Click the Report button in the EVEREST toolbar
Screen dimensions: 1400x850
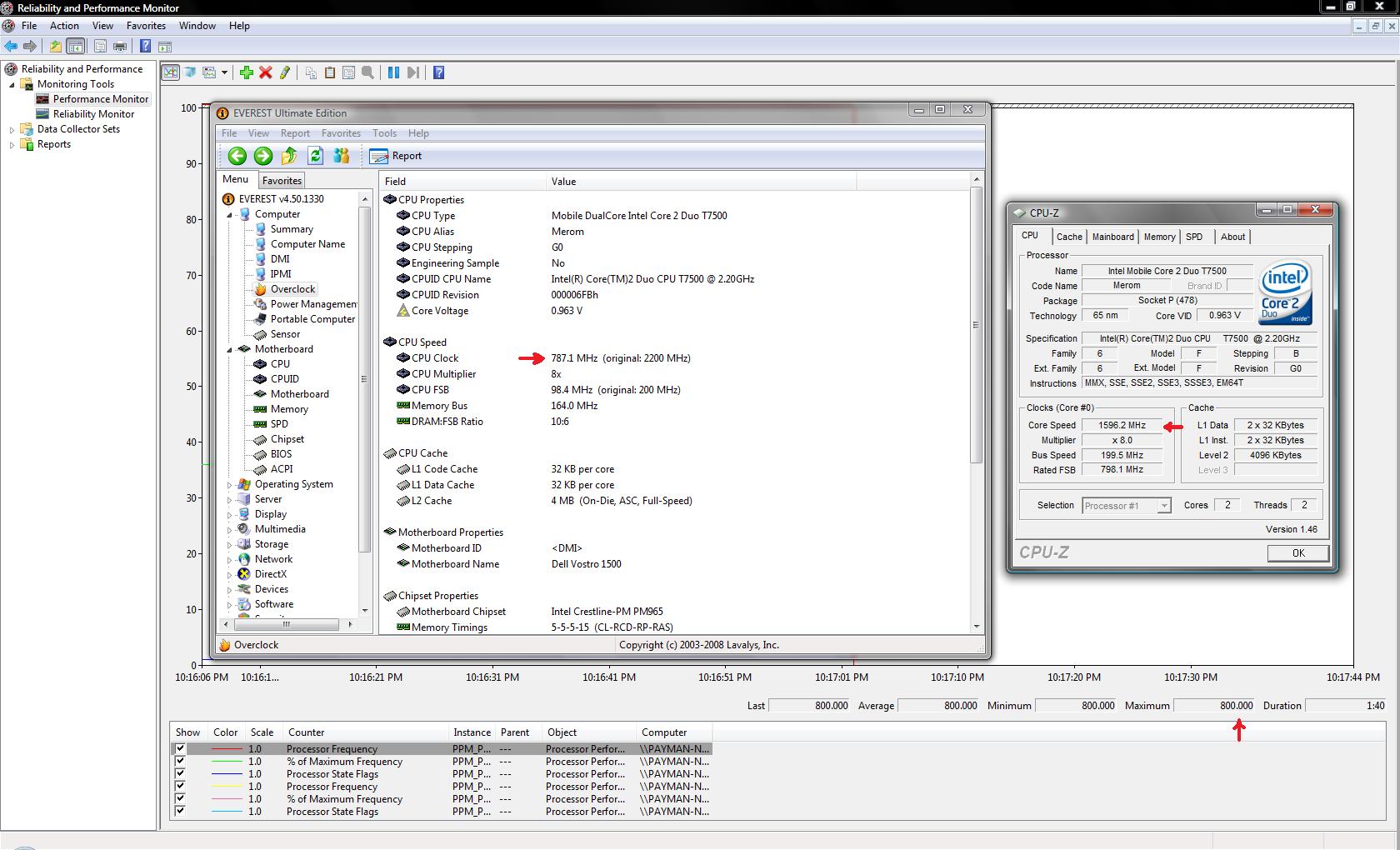point(396,156)
